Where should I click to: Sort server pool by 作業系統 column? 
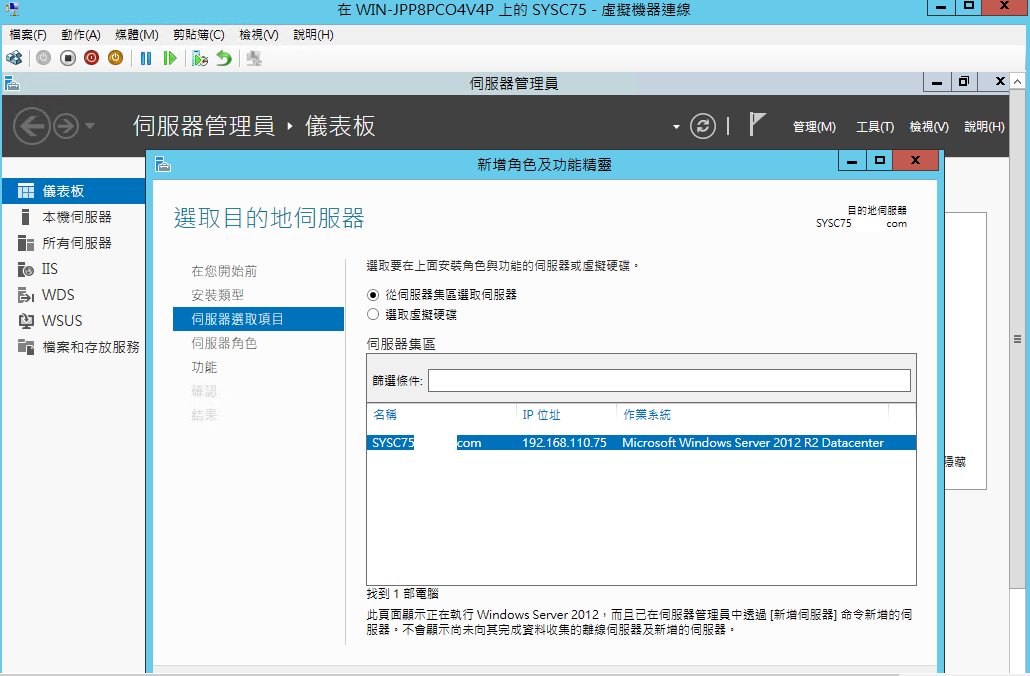tap(647, 415)
